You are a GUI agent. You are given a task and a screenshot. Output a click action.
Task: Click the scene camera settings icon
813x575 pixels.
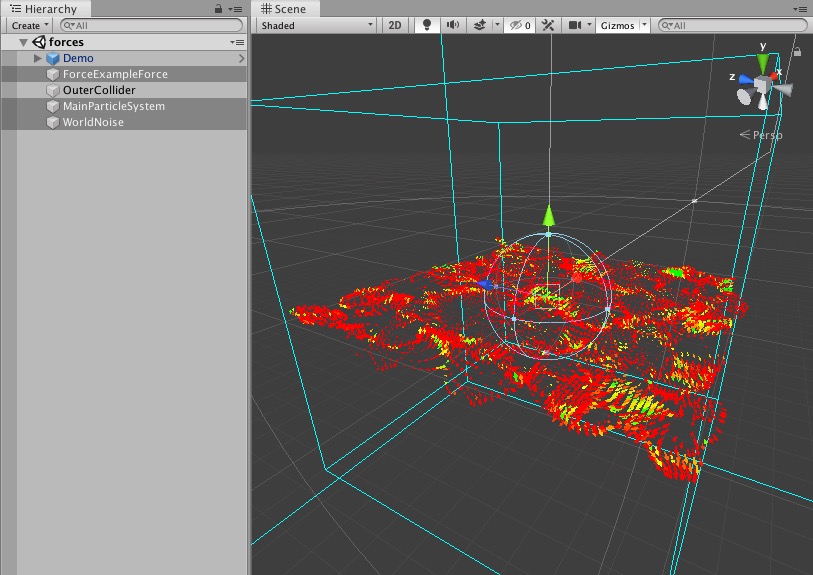[x=575, y=25]
